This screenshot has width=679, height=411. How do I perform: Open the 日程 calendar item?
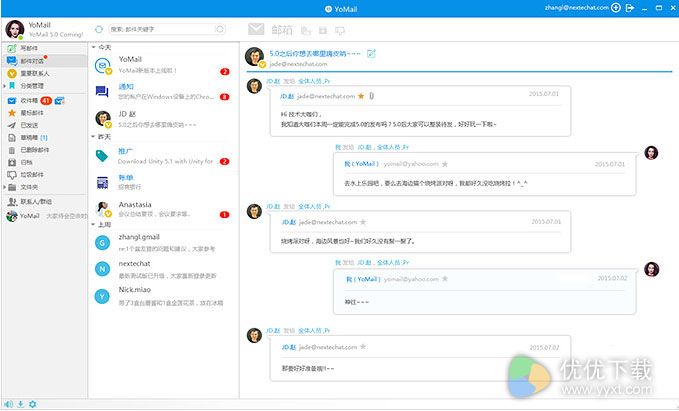tap(26, 162)
